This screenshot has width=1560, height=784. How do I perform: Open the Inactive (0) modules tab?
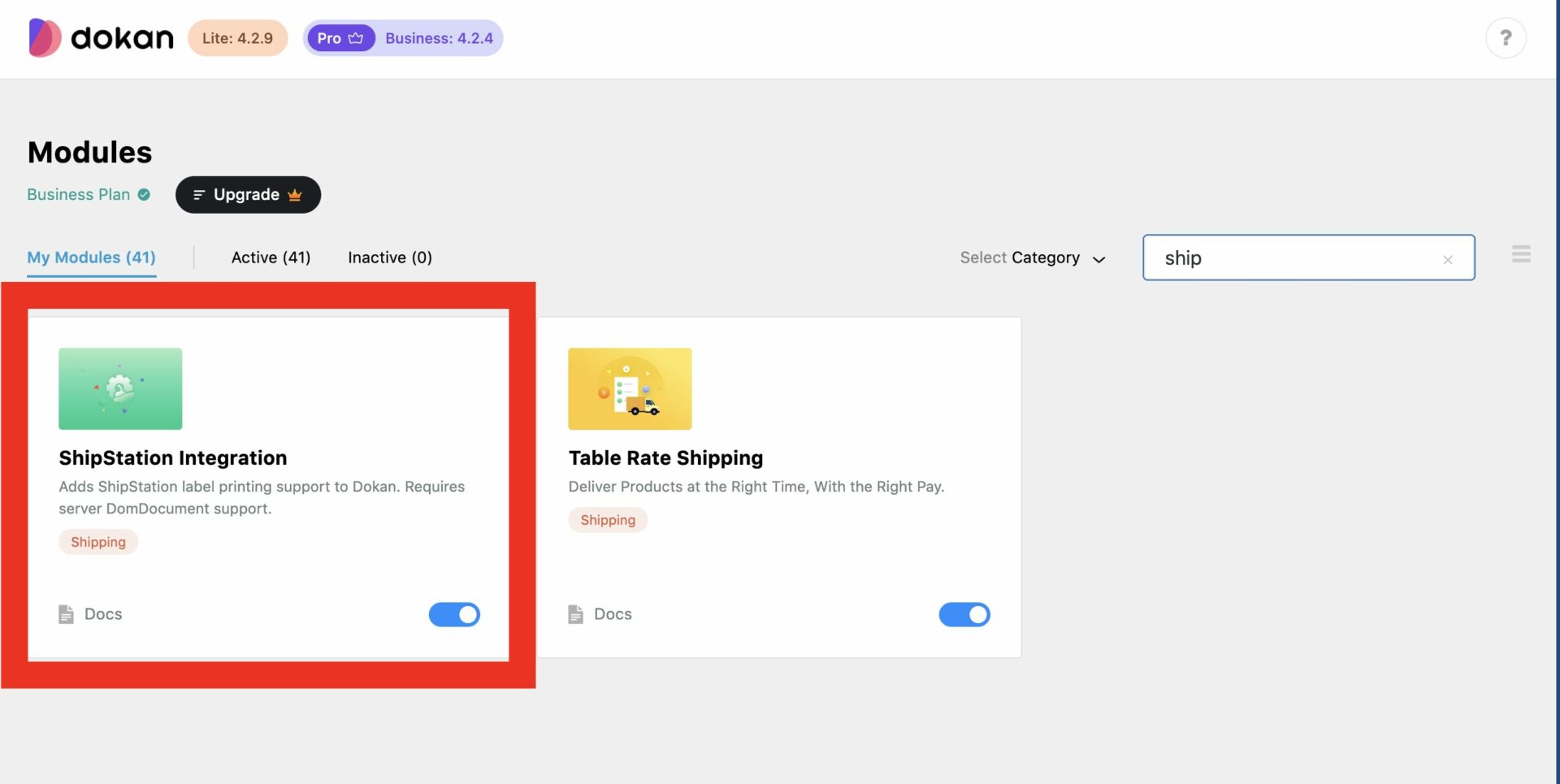[x=389, y=258]
